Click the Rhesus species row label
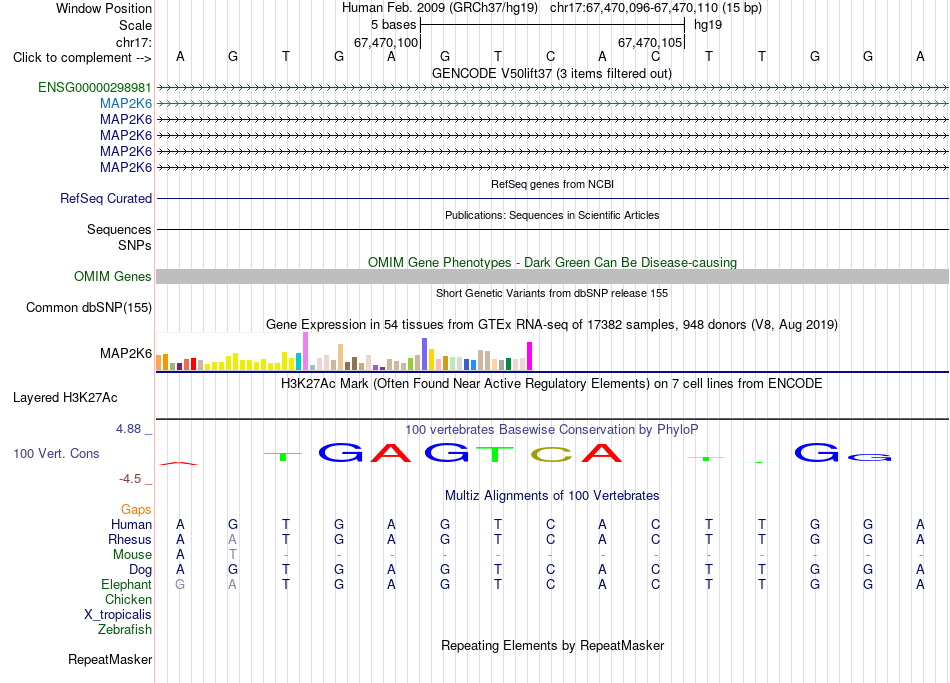The image size is (950, 683). tap(130, 539)
